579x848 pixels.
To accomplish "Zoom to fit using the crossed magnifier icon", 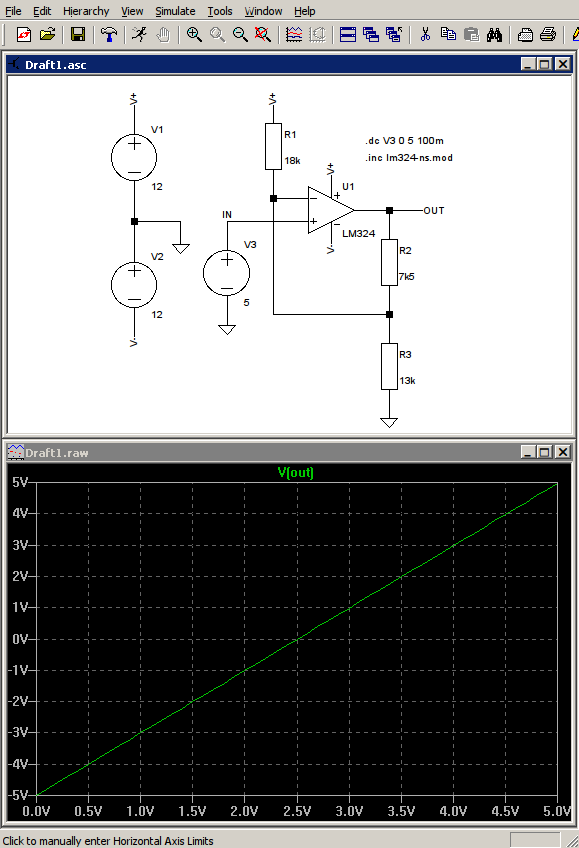I will (x=263, y=35).
